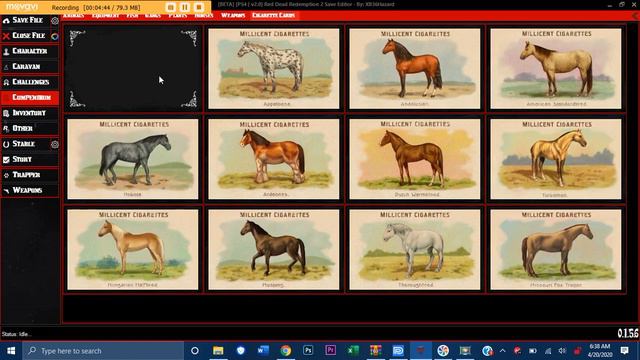The width and height of the screenshot is (640, 360).
Task: Select the Turkoman cigarette card
Action: (x=556, y=159)
